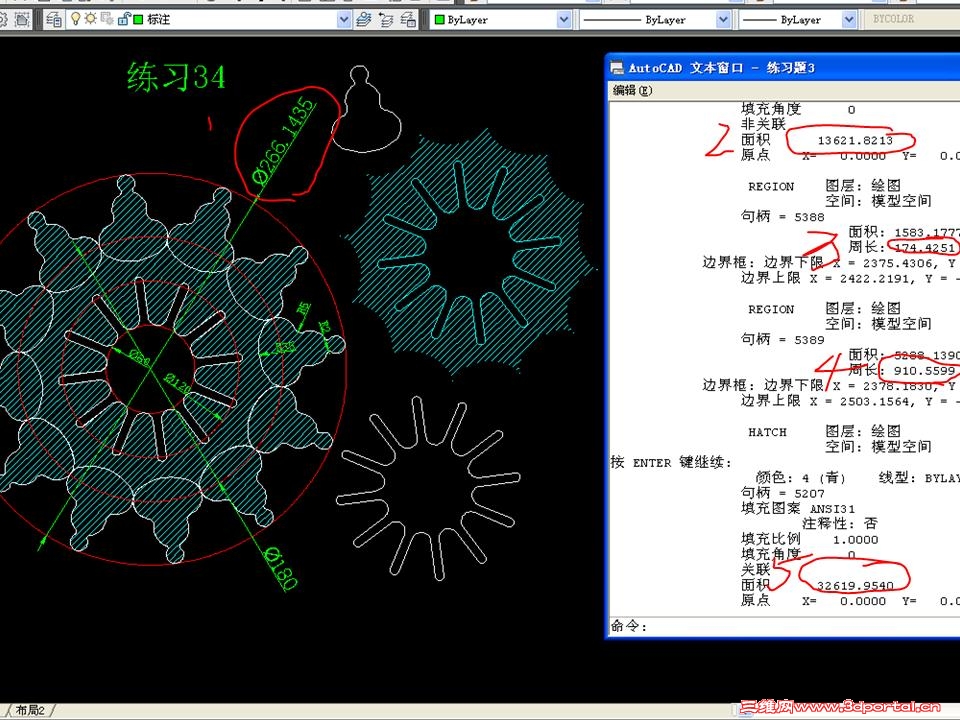This screenshot has height=720, width=960.
Task: Select the white gourd-shaped outline near top
Action: click(366, 110)
